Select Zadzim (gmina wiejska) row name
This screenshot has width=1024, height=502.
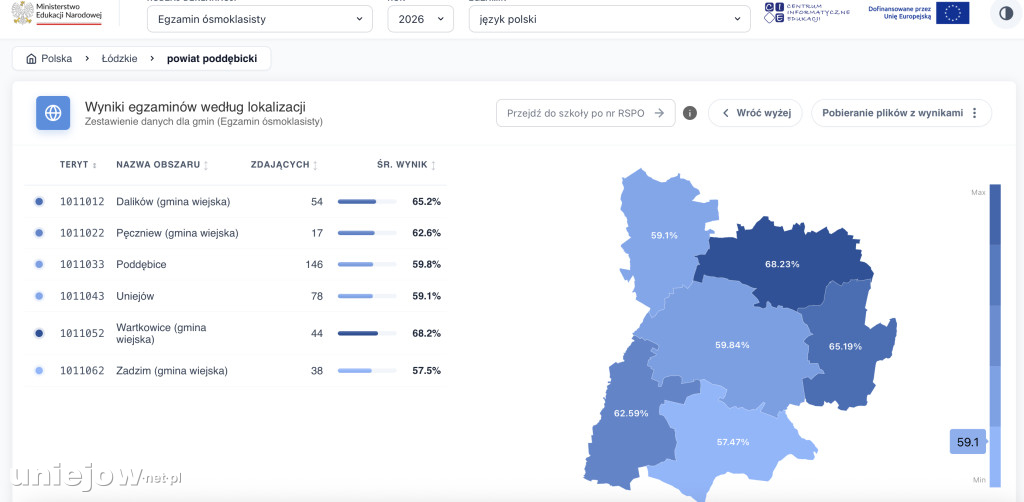(172, 371)
